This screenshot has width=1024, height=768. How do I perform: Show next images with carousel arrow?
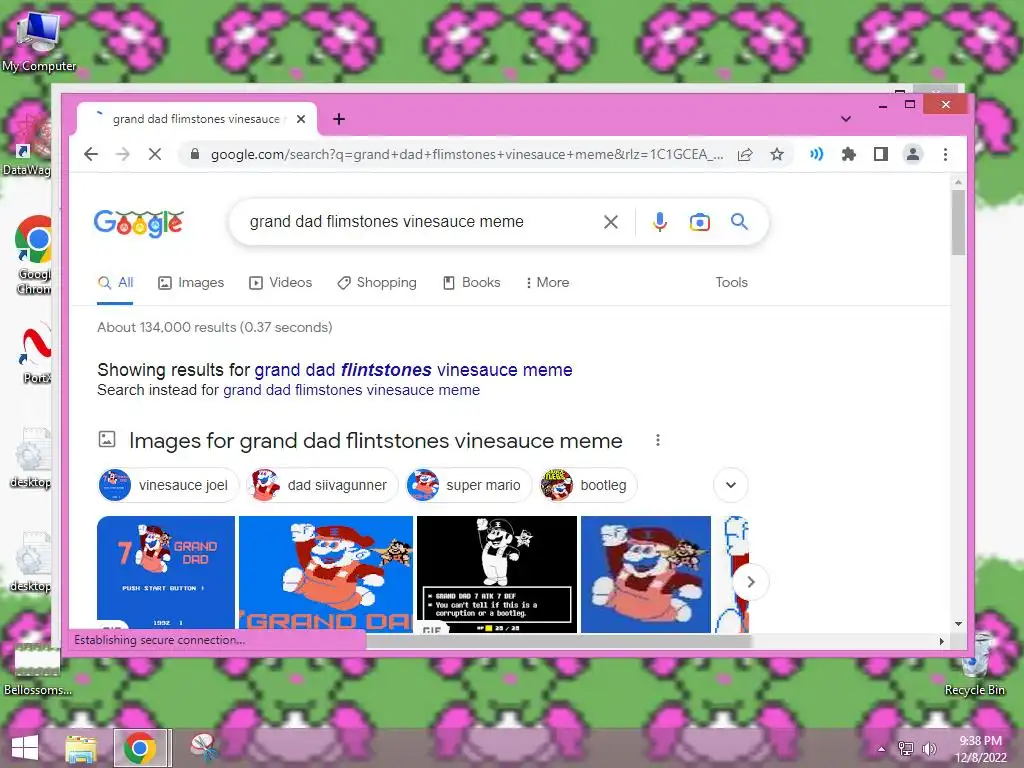[750, 581]
